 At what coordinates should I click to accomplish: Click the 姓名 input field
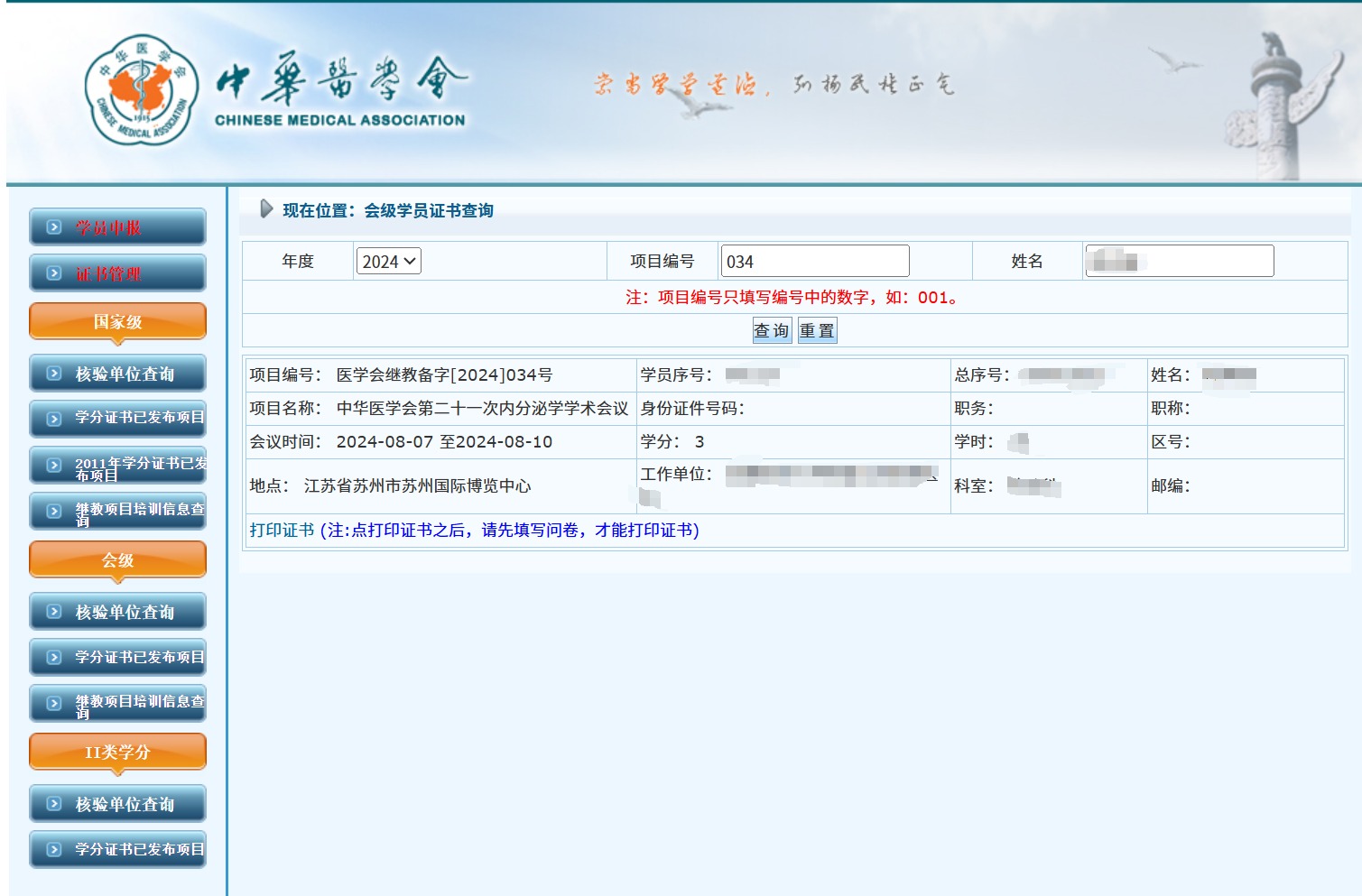click(1180, 262)
